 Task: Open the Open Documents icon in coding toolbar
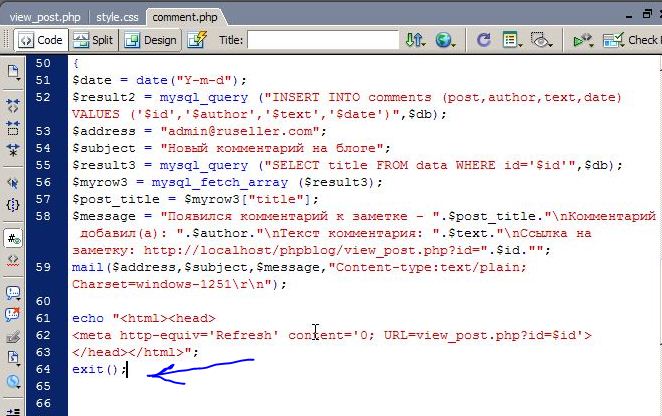[13, 72]
